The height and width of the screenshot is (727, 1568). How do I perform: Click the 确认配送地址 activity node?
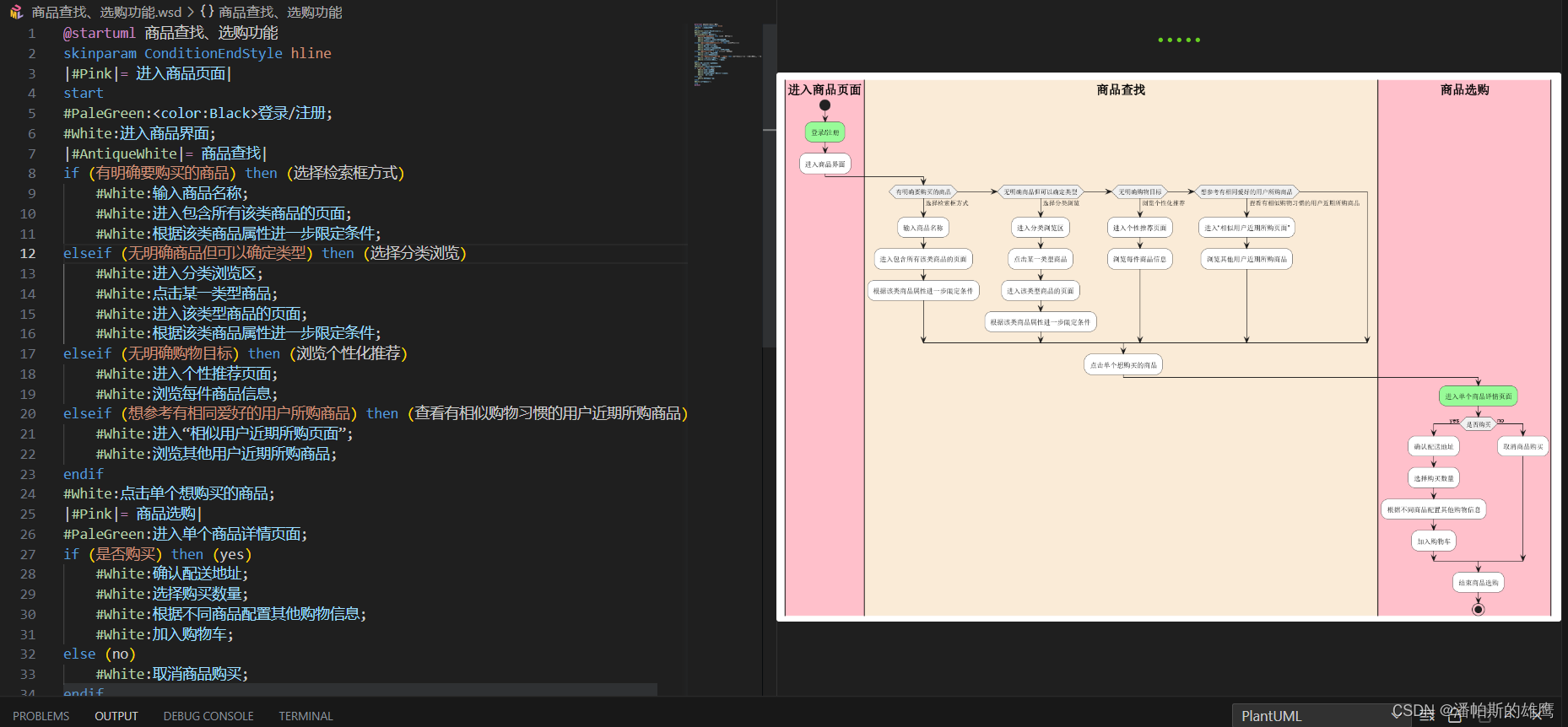1434,447
